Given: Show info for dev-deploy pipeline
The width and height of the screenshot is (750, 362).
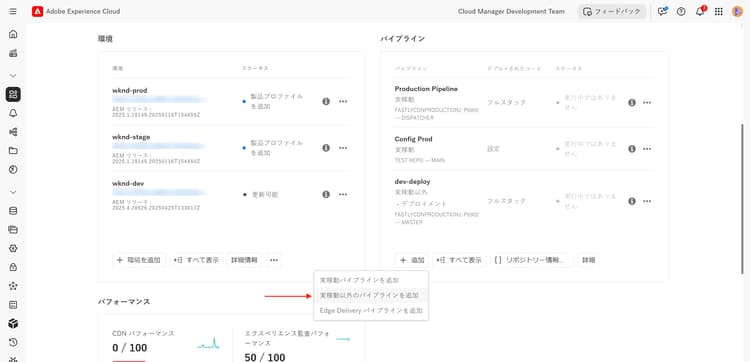Looking at the screenshot, I should (632, 201).
